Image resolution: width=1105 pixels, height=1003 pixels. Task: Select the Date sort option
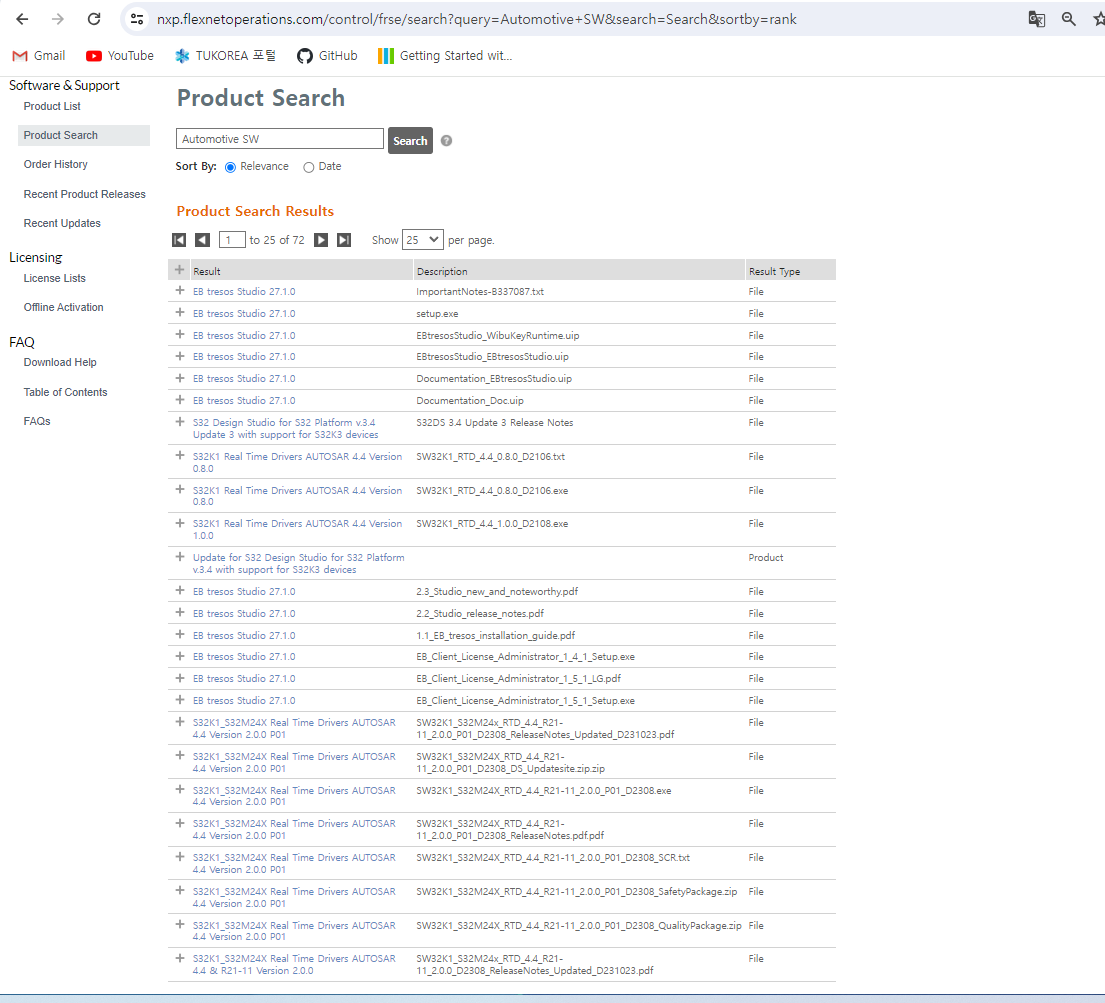pos(308,166)
